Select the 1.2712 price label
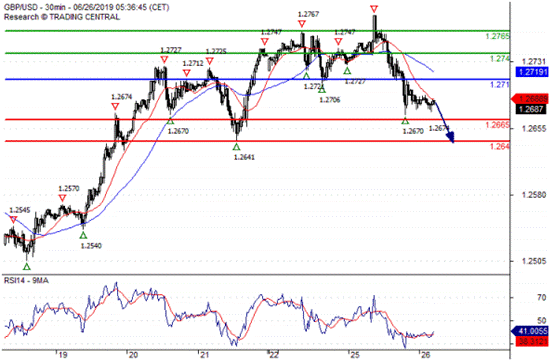This screenshot has width=554, height=362. click(193, 64)
